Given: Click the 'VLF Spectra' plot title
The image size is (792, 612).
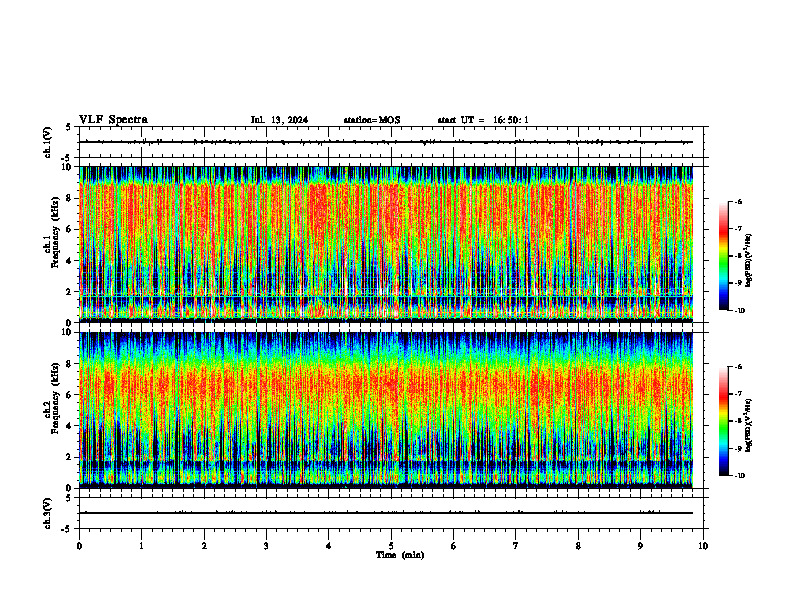Looking at the screenshot, I should click(x=113, y=120).
